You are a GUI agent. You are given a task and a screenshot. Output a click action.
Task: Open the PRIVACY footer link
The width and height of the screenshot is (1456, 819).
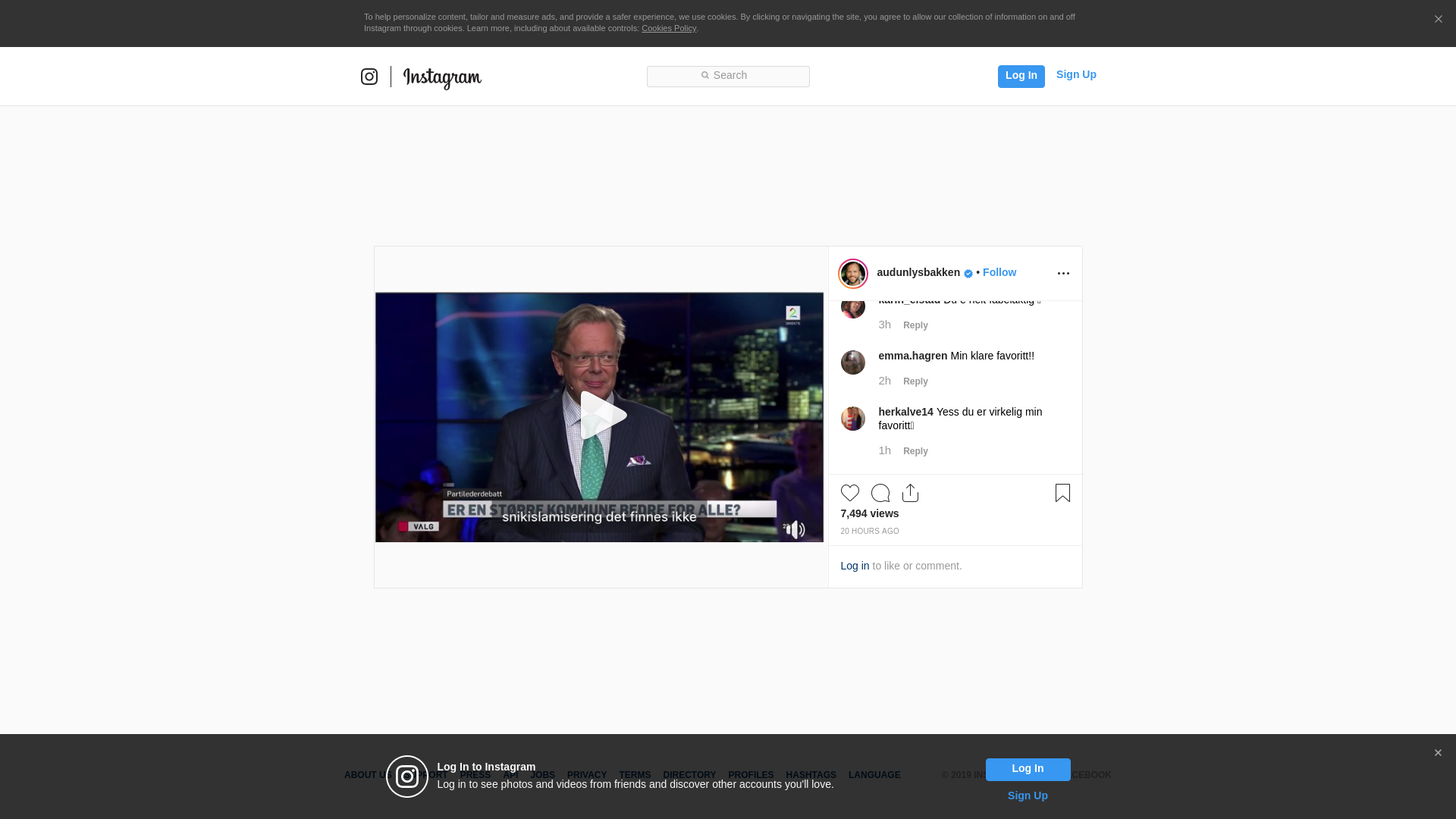(x=587, y=775)
